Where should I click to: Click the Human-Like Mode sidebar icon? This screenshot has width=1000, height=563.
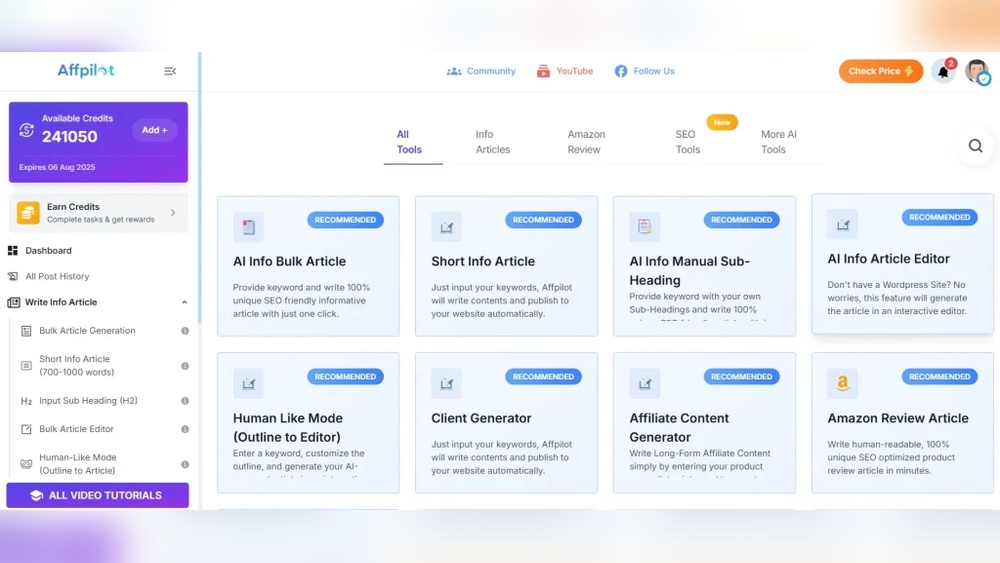pyautogui.click(x=26, y=464)
